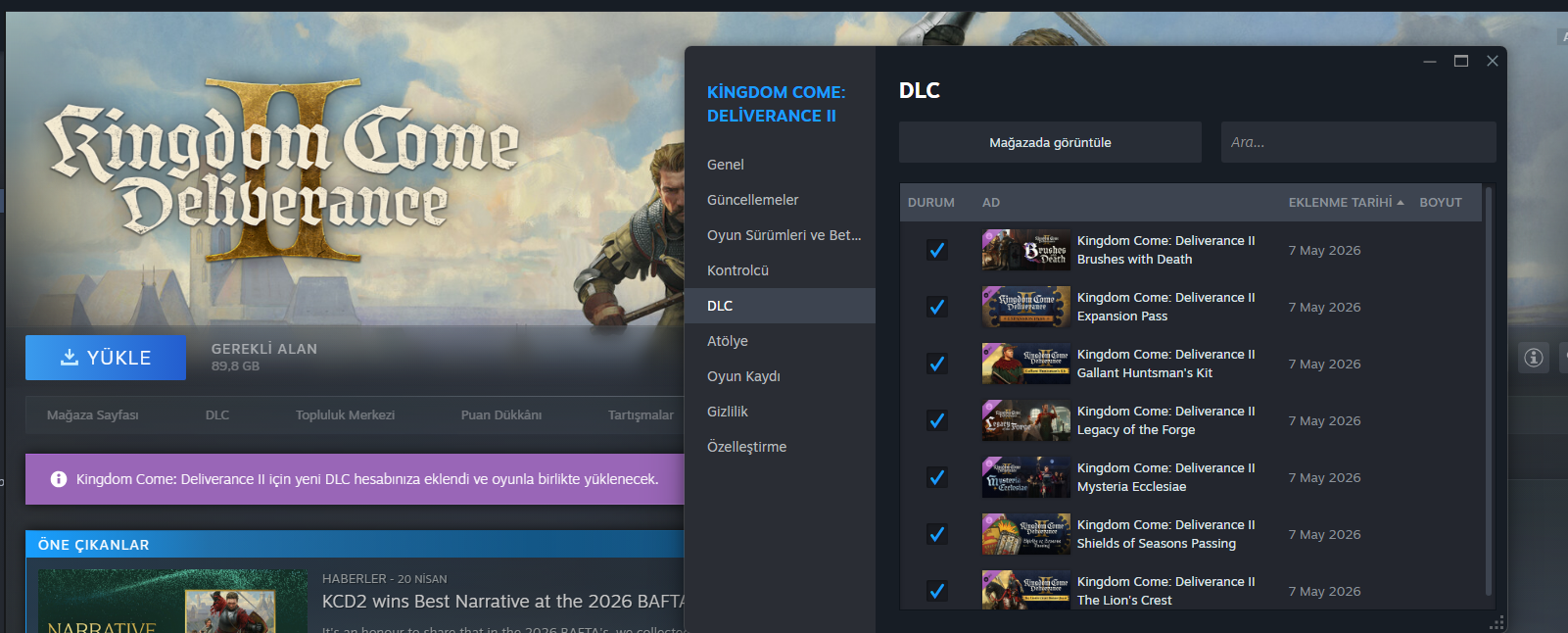
Task: Open the Gallant Huntsman's Kit thumbnail
Action: (1026, 364)
